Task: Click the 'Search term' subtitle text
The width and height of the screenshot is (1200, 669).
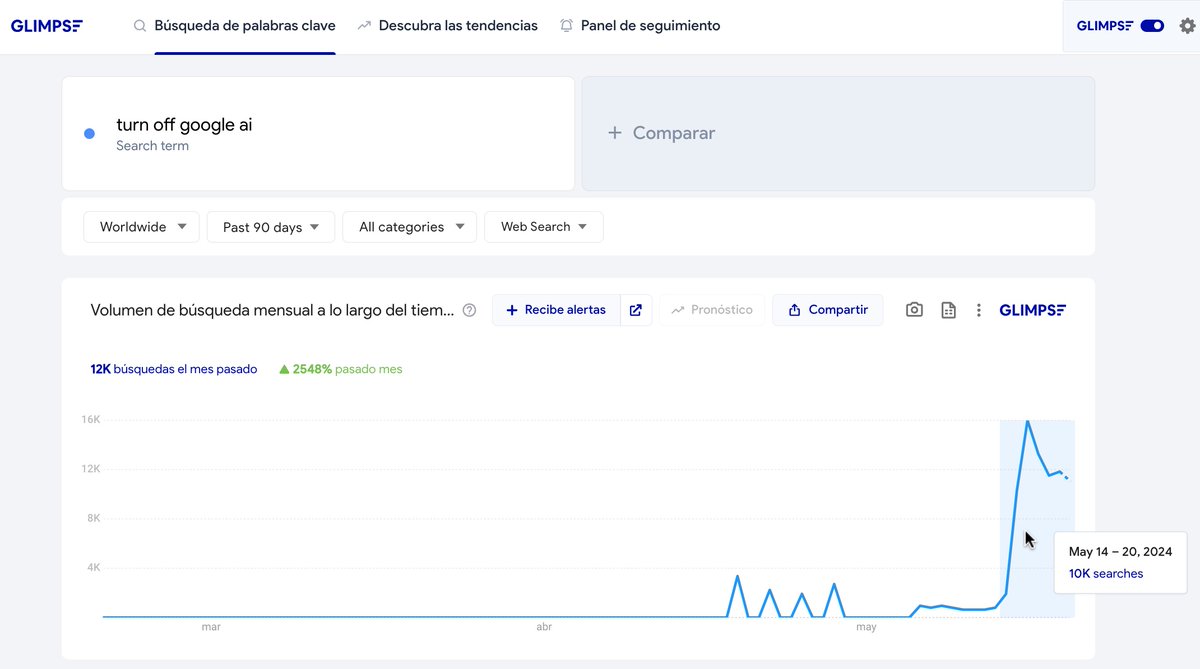Action: [x=152, y=146]
